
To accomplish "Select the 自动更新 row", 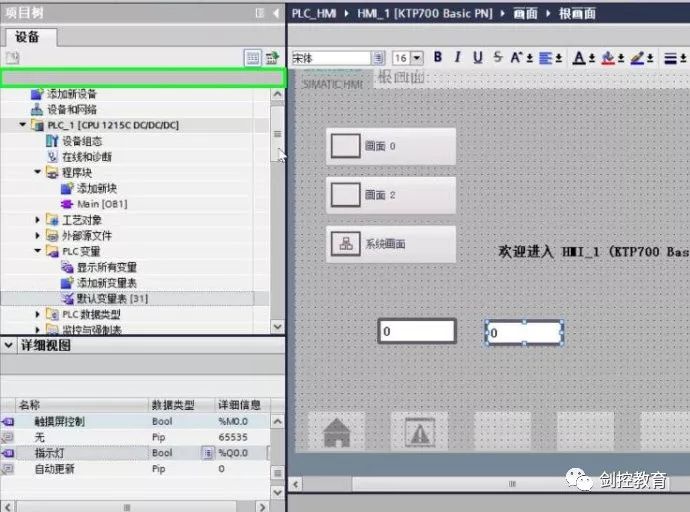I will click(136, 469).
